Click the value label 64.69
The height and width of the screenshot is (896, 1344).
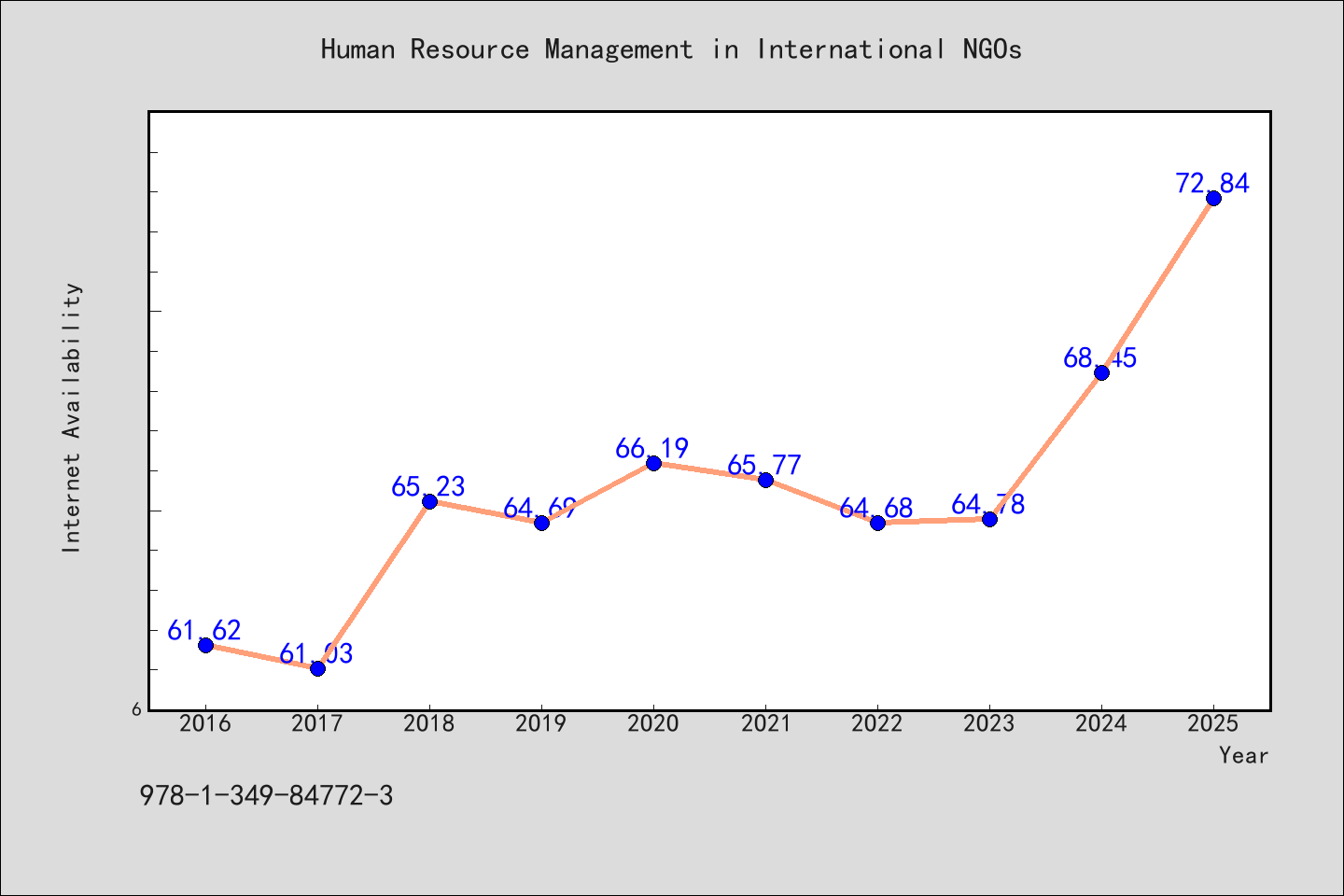[540, 508]
